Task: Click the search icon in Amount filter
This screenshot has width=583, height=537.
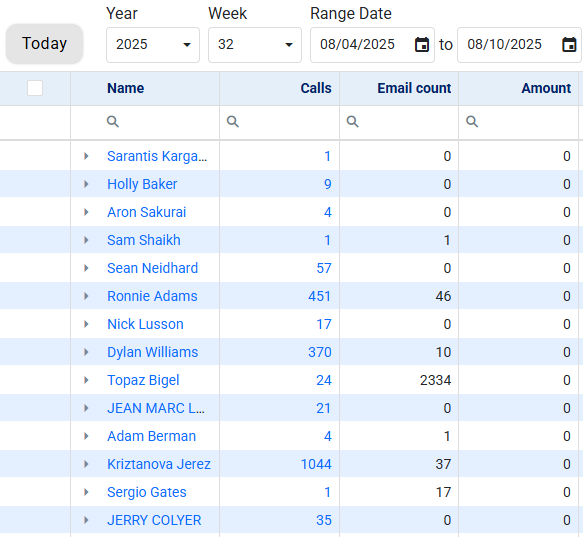Action: point(472,121)
